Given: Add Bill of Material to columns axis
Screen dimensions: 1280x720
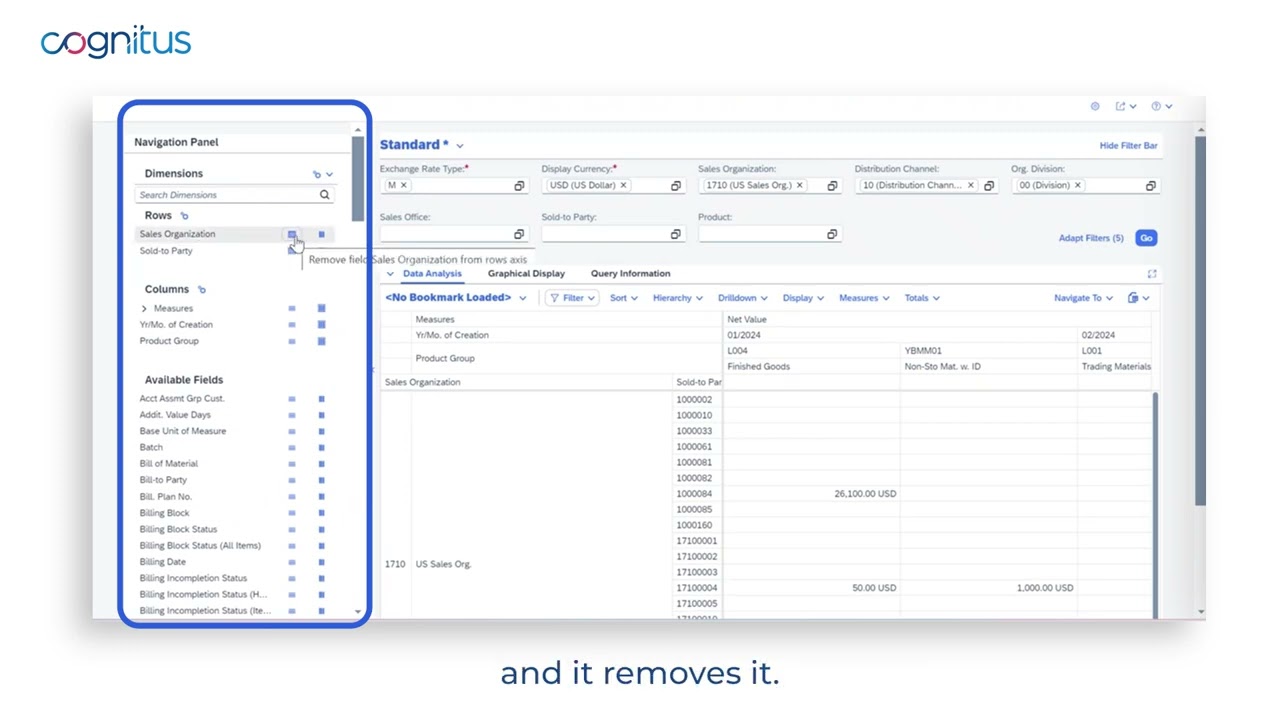Looking at the screenshot, I should (321, 463).
